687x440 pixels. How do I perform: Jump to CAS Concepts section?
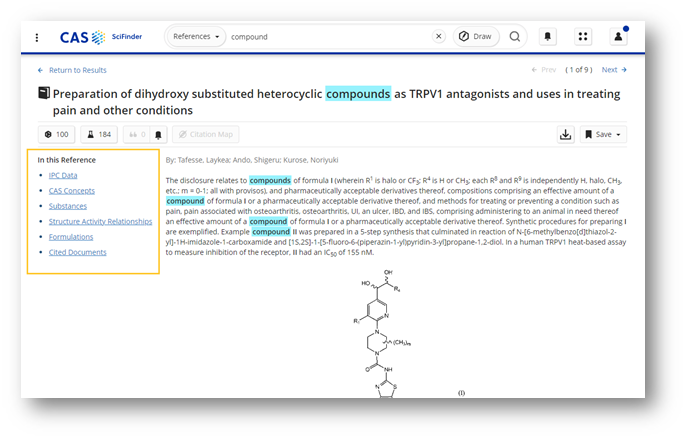[72, 191]
